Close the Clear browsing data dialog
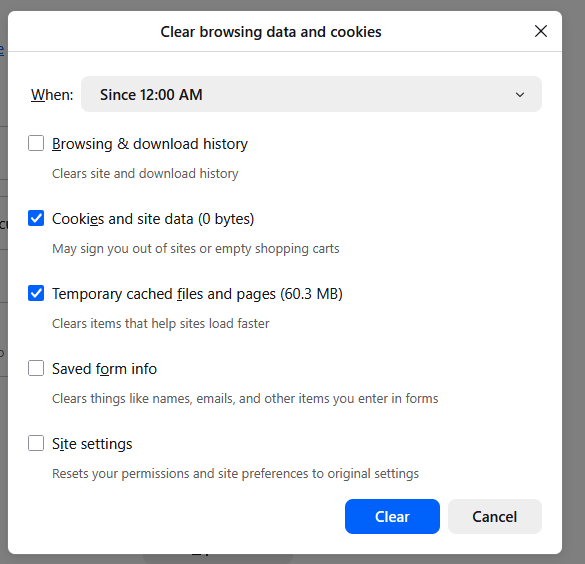Viewport: 585px width, 564px height. pyautogui.click(x=541, y=31)
